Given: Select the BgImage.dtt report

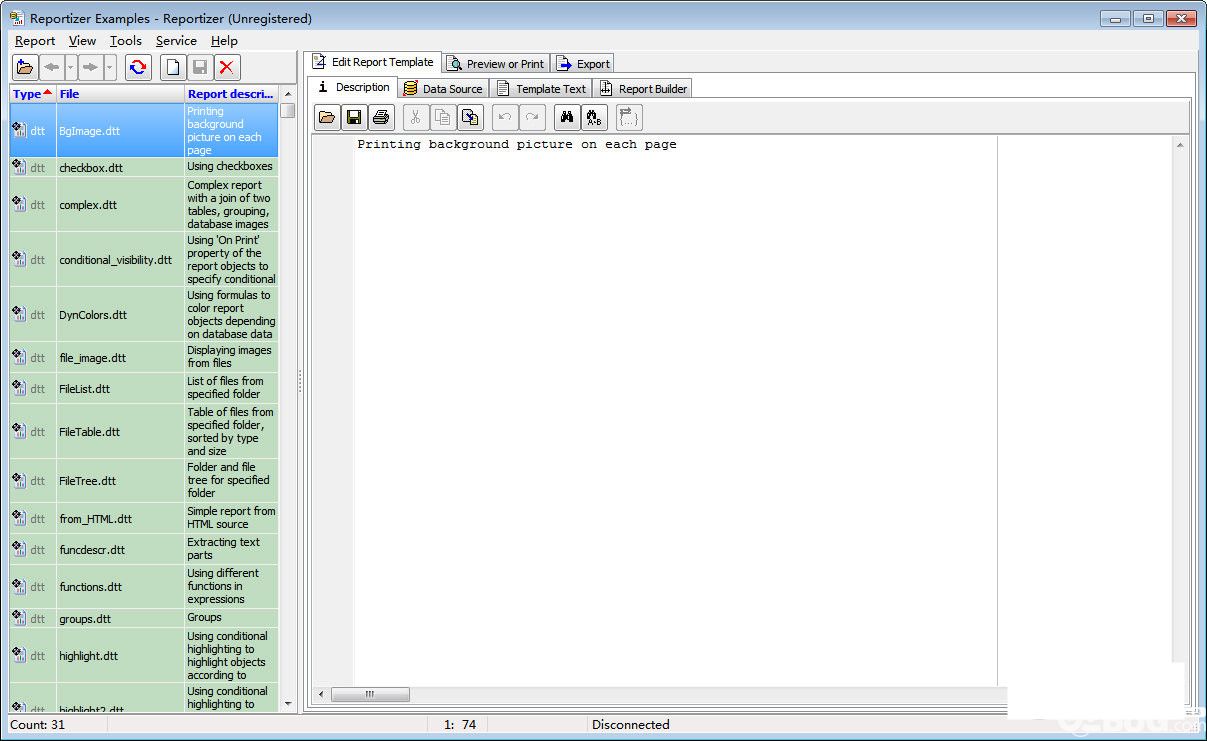Looking at the screenshot, I should [144, 130].
